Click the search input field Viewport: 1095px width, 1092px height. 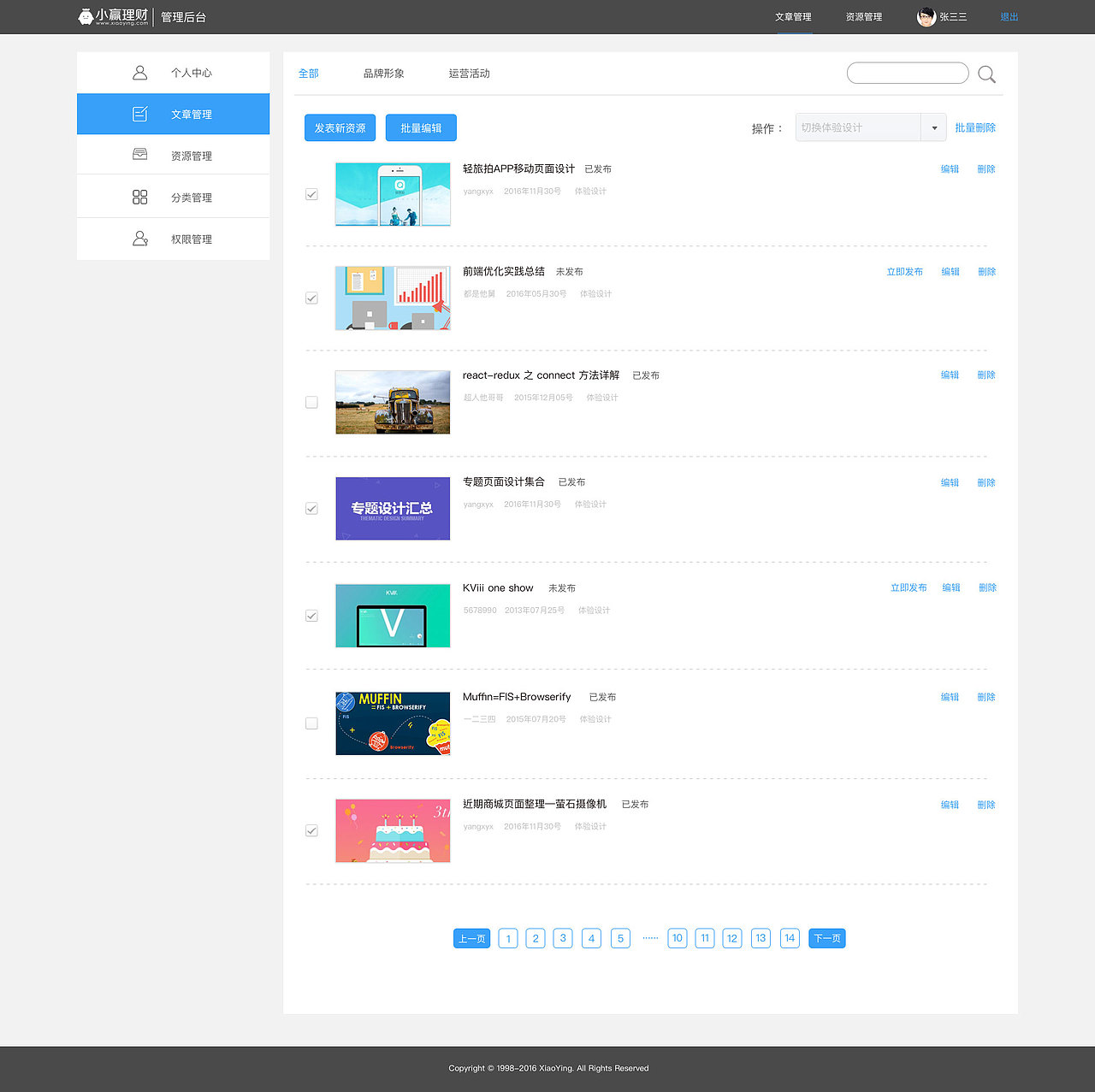coord(908,74)
